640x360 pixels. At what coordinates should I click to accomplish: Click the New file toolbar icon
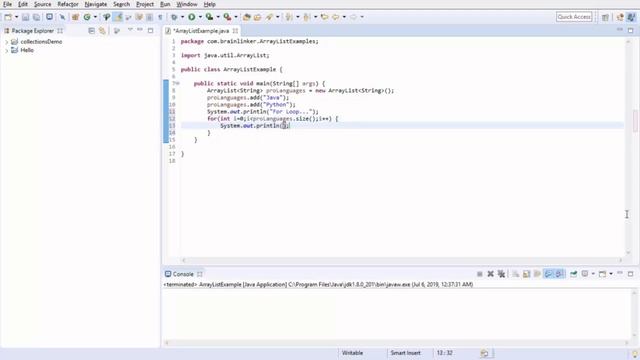coord(8,17)
